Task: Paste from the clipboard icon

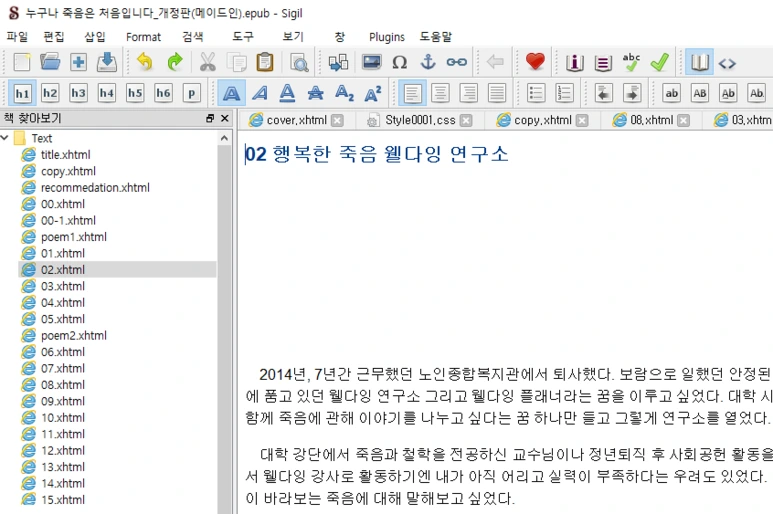Action: point(265,62)
